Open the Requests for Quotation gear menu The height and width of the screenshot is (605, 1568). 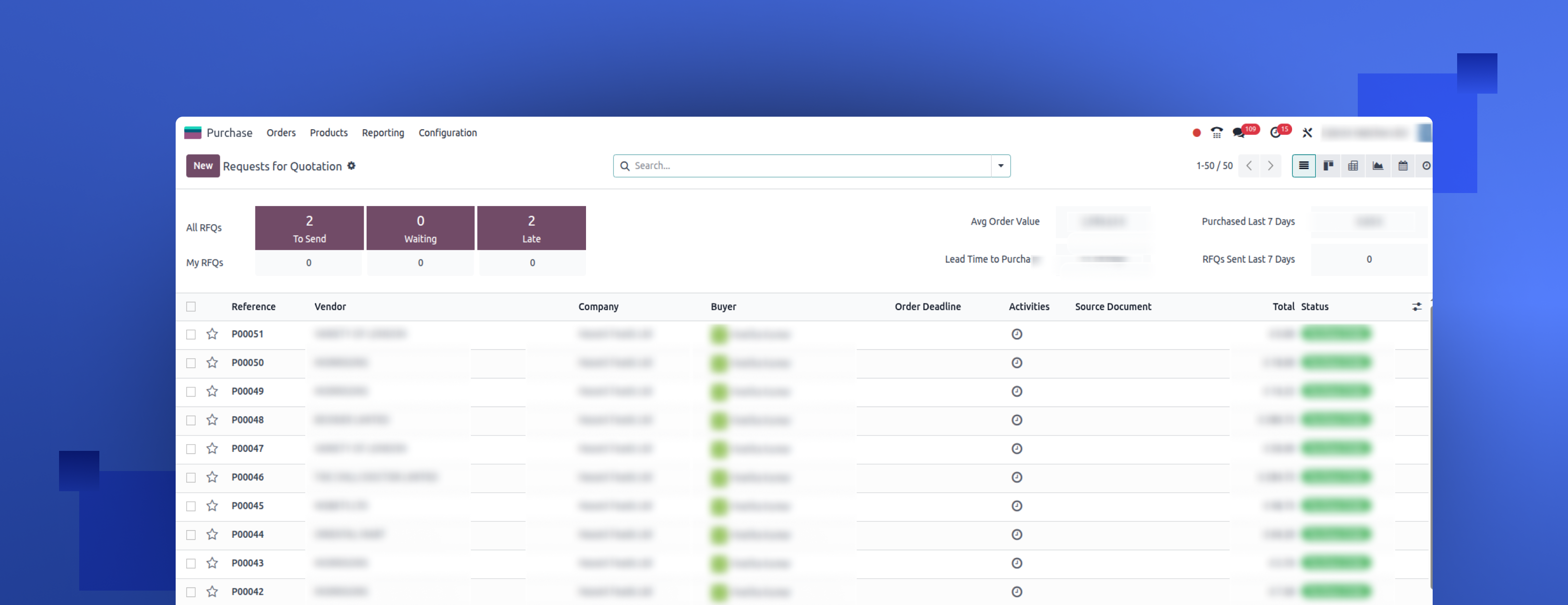tap(351, 166)
